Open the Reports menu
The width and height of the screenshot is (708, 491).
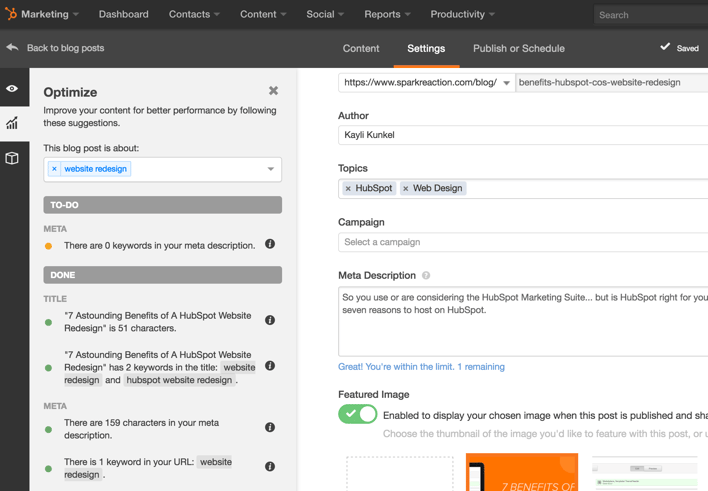click(x=387, y=14)
